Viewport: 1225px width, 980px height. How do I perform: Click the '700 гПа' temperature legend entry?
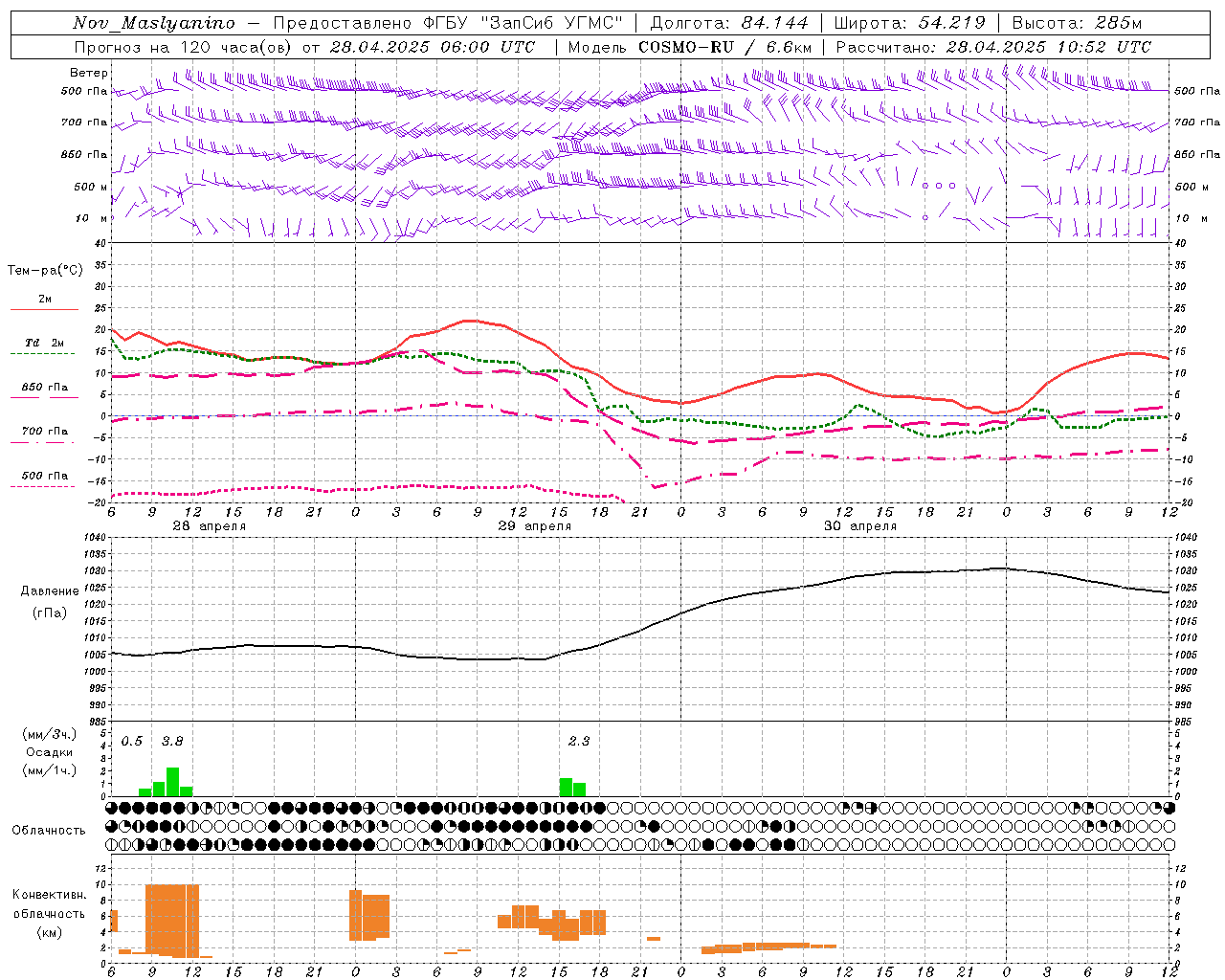click(45, 432)
